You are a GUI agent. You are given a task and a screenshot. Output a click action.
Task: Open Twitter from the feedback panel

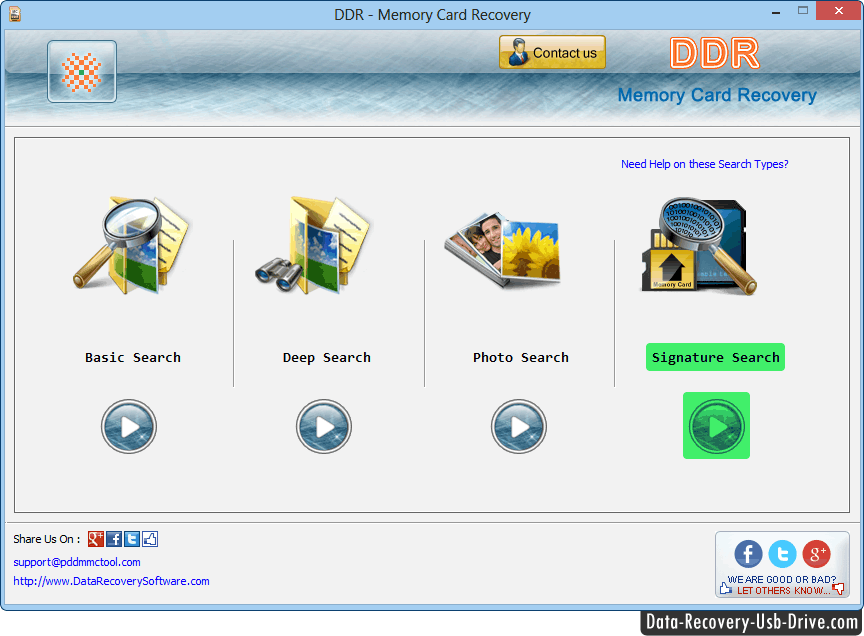(x=782, y=554)
